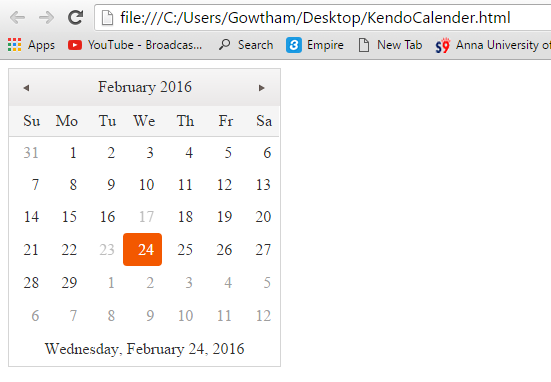
Task: Expand the February 2016 header view
Action: point(145,87)
